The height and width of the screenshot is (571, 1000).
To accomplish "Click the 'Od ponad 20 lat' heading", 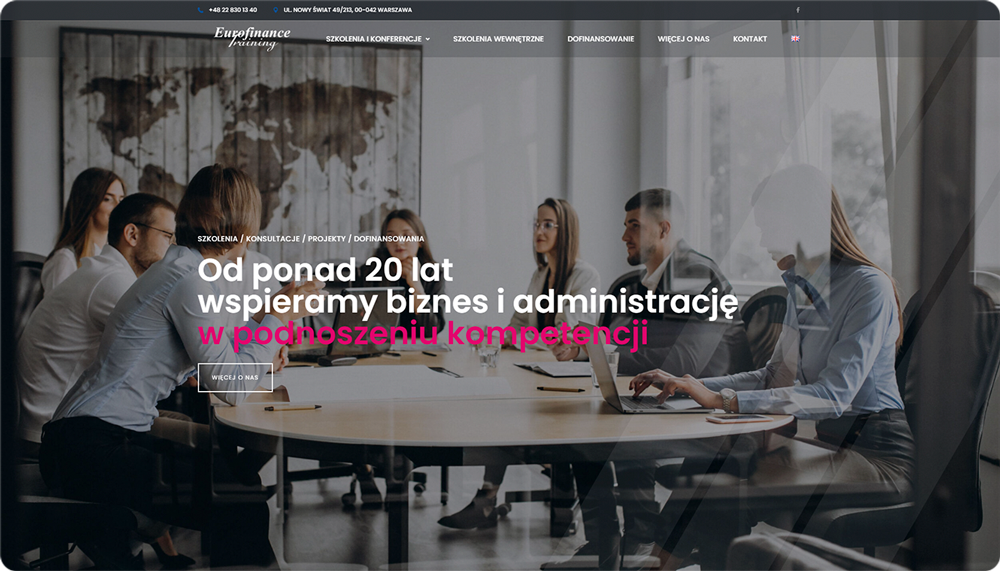I will (x=325, y=271).
